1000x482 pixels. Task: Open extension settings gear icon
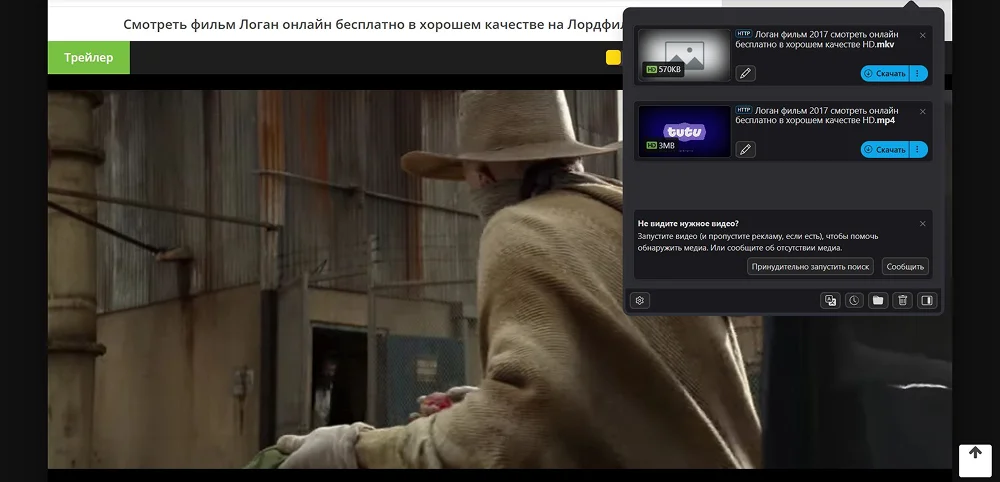pyautogui.click(x=640, y=300)
